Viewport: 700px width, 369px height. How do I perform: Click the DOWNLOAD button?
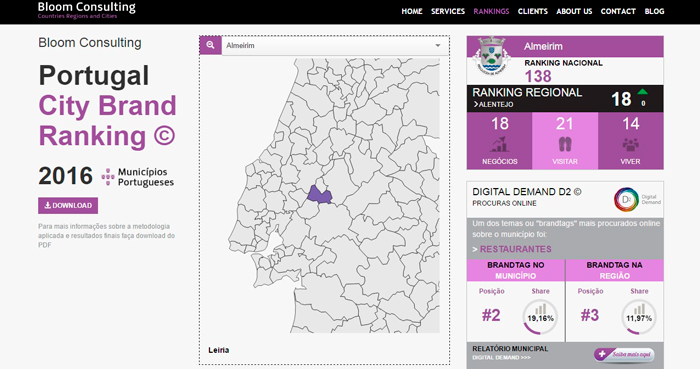coord(68,206)
